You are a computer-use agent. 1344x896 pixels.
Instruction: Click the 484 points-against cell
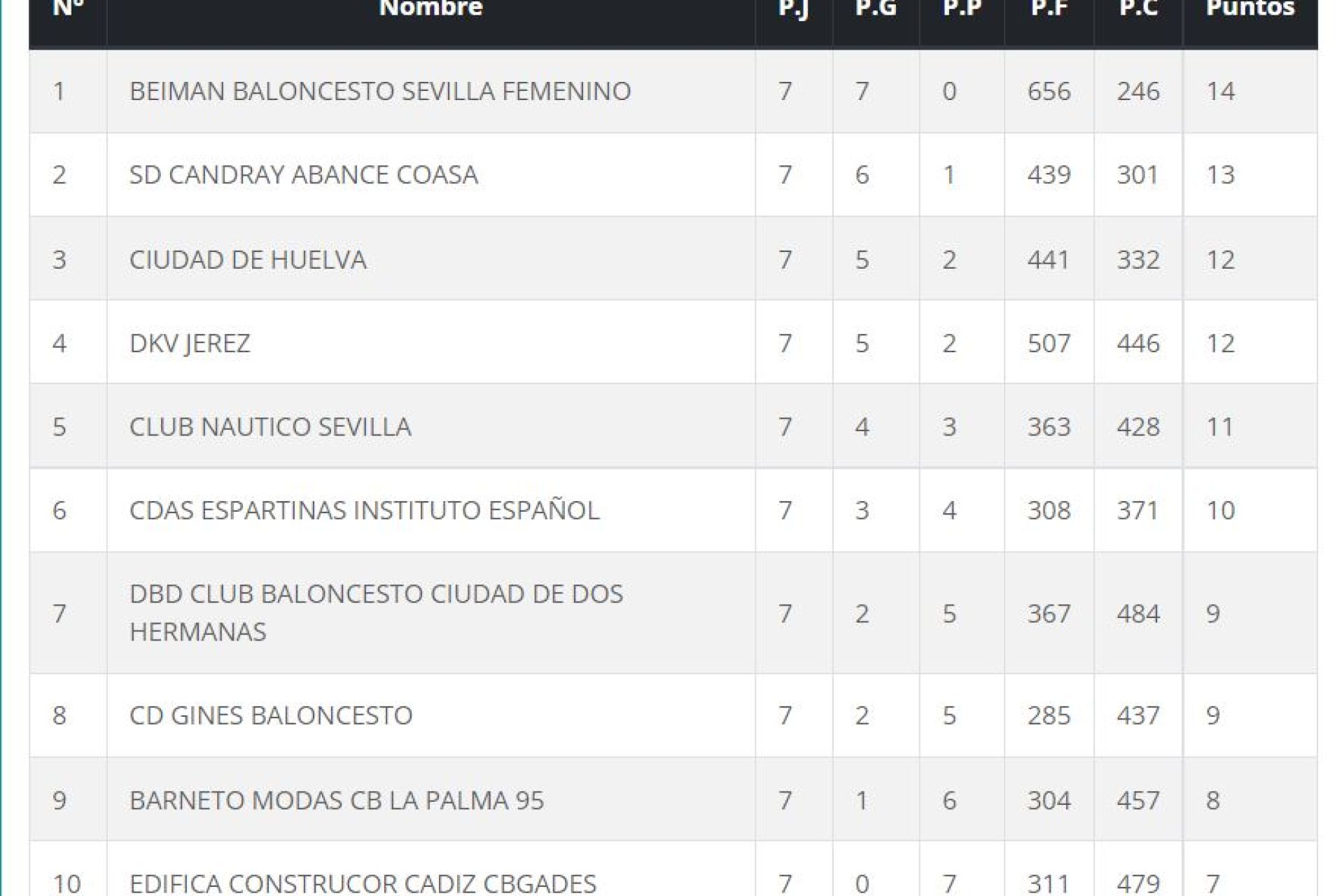coord(1138,613)
